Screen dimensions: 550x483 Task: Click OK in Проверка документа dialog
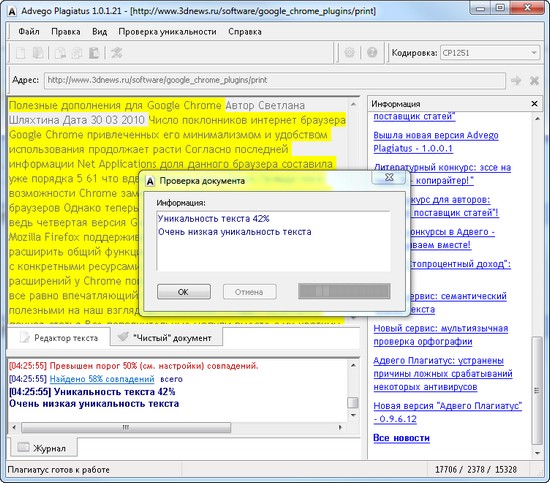point(183,292)
